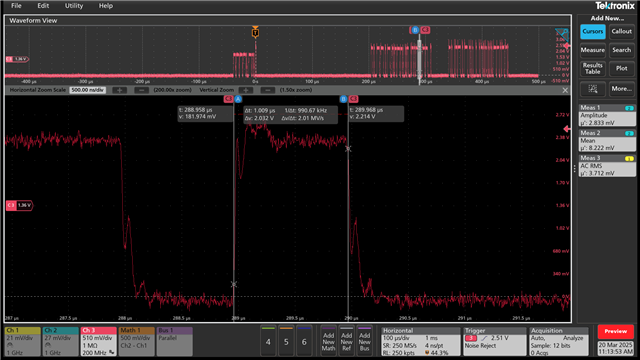Image resolution: width=640 pixels, height=360 pixels.
Task: Click the C3 channel ground reference handle
Action: [19, 205]
